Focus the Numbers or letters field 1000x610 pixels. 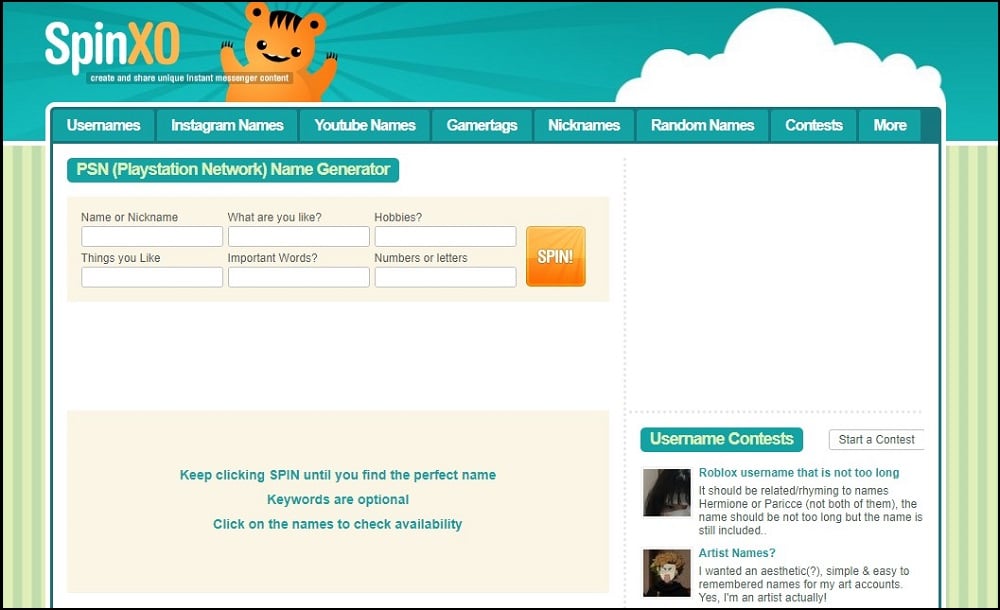[445, 278]
